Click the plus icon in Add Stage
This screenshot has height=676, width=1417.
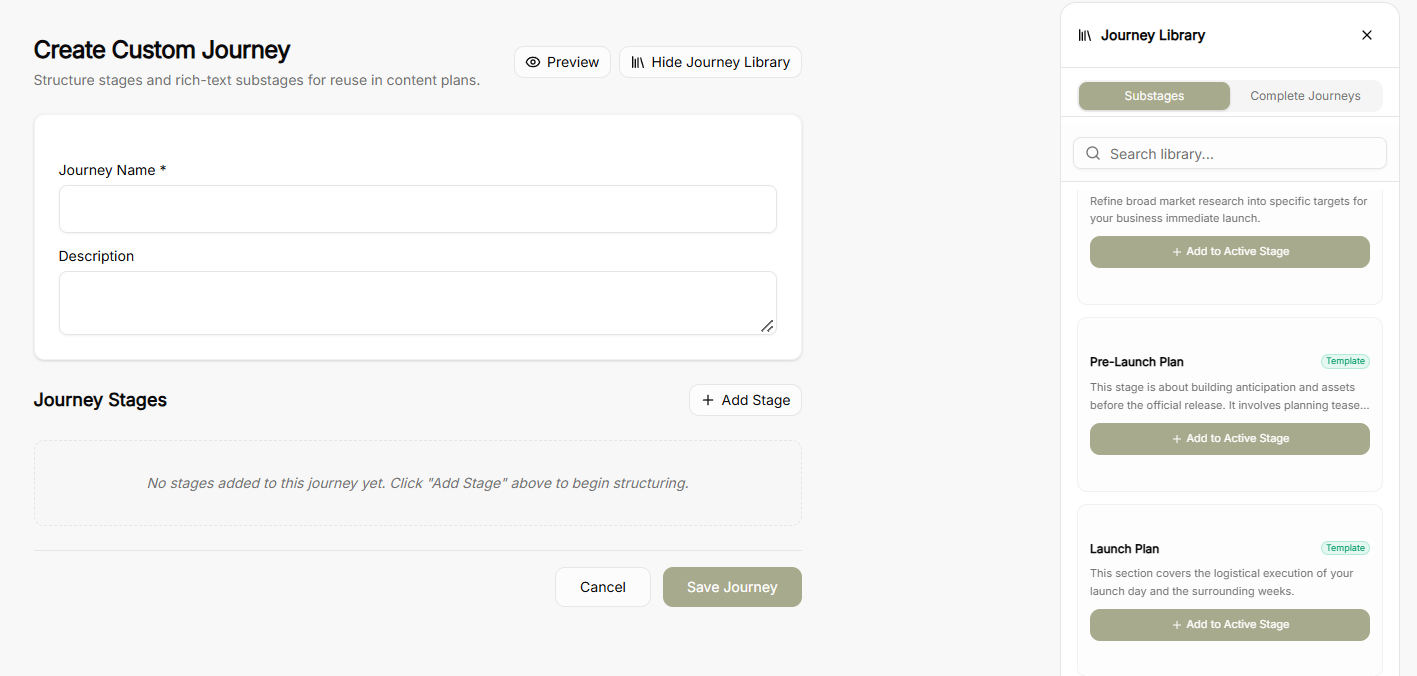tap(708, 400)
